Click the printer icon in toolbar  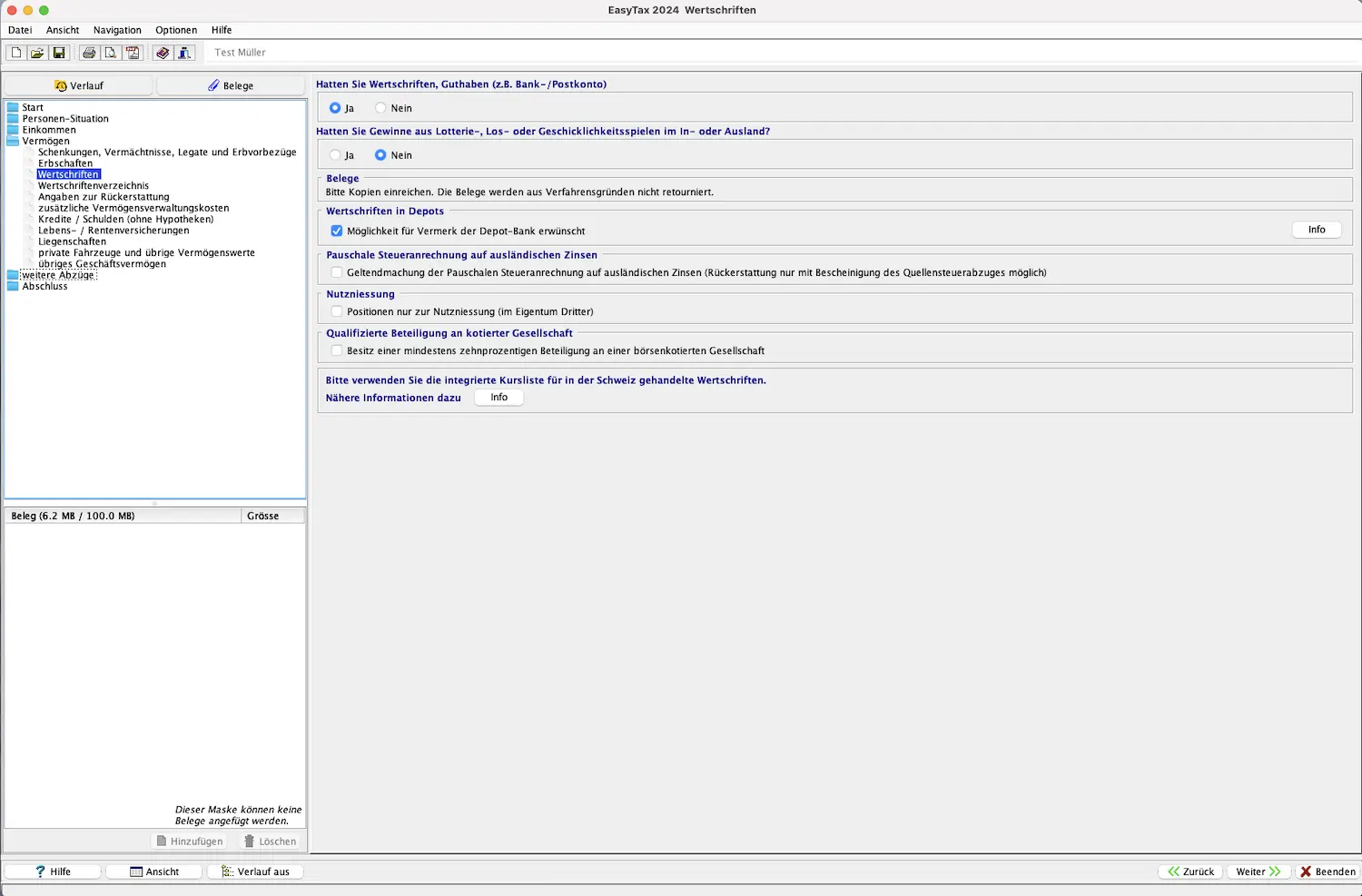click(x=89, y=53)
